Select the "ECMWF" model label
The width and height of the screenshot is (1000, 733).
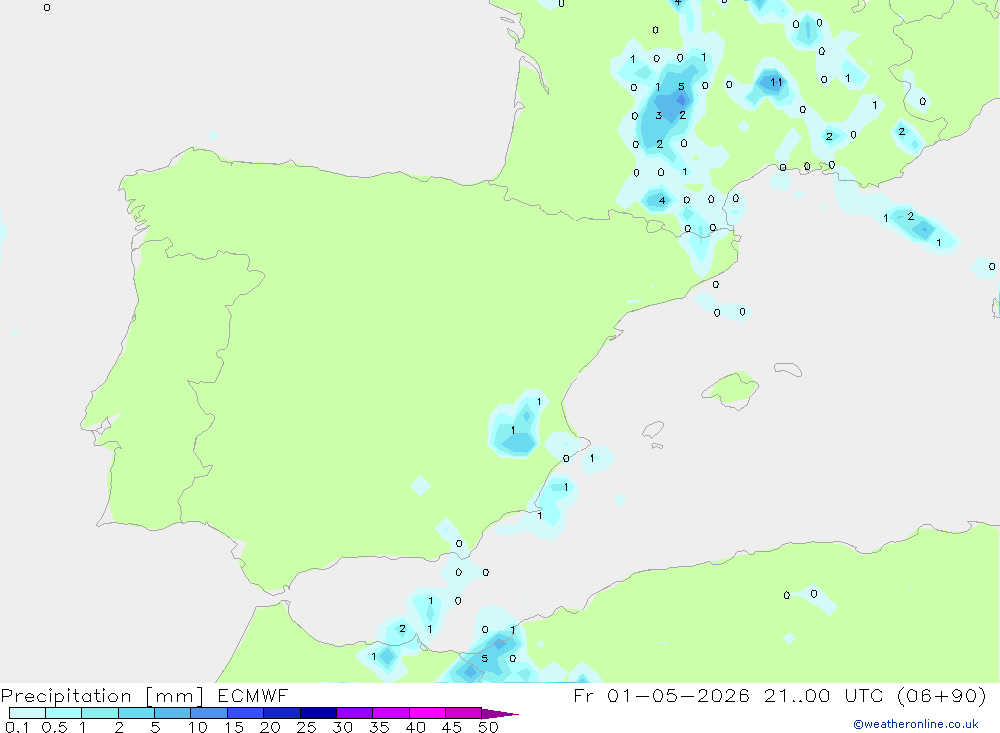pyautogui.click(x=253, y=695)
